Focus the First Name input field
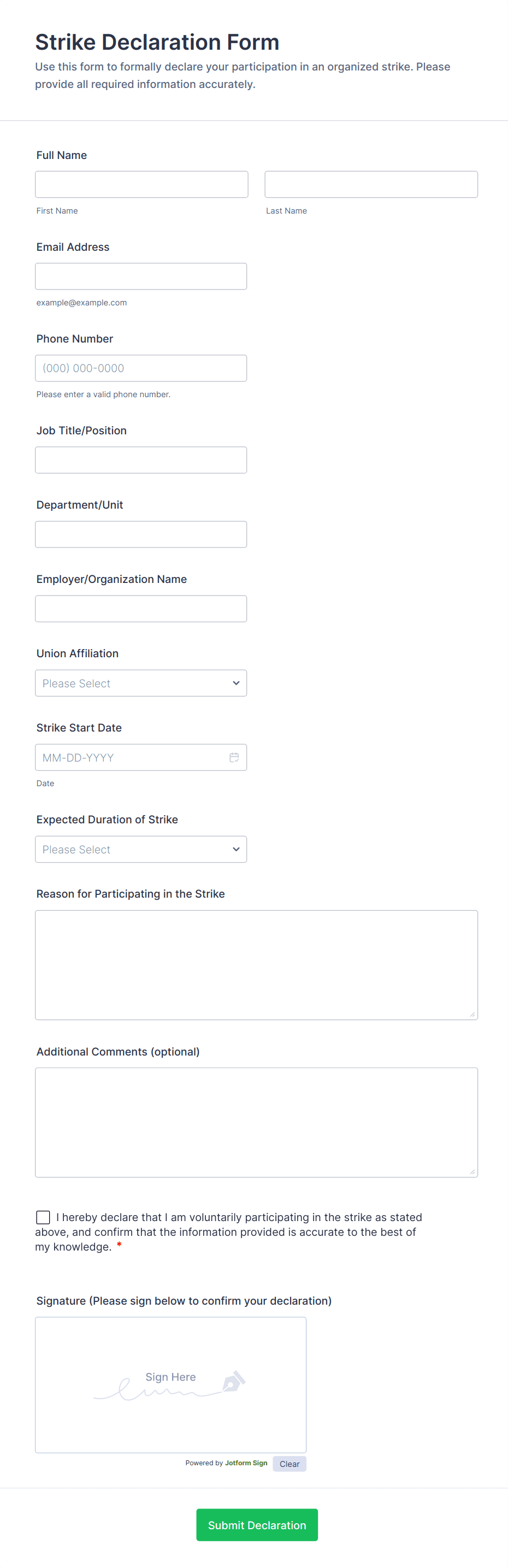 click(x=142, y=185)
